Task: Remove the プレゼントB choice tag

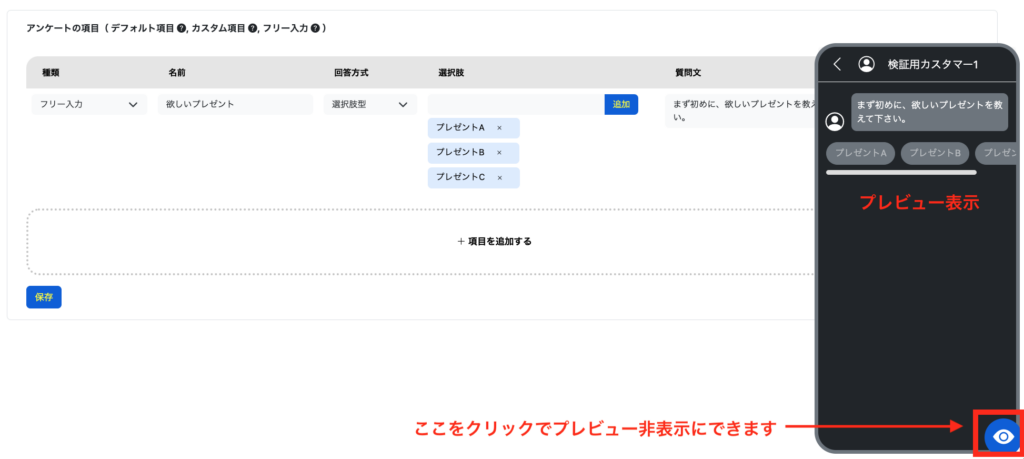Action: click(x=499, y=153)
